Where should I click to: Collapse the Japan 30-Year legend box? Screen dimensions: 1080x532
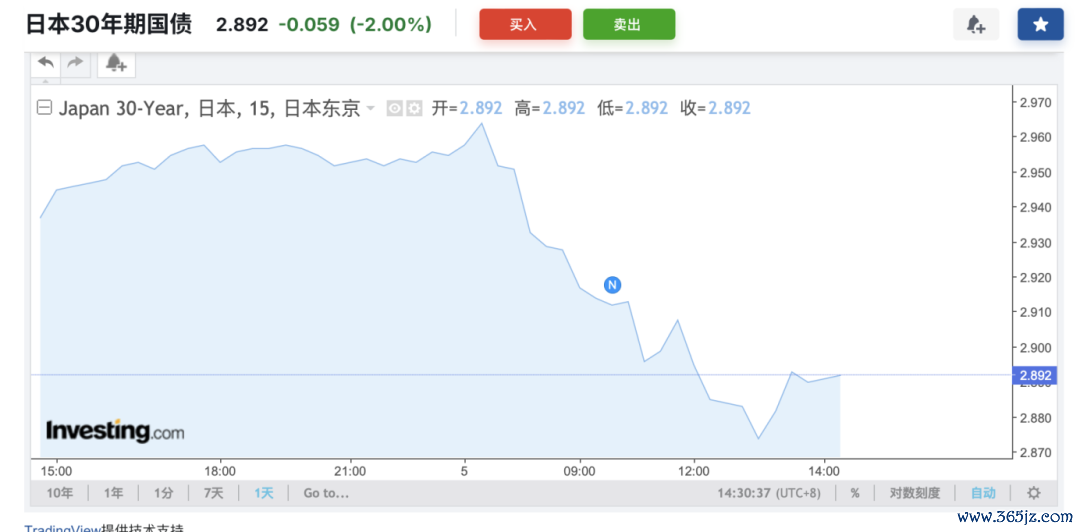tap(44, 108)
